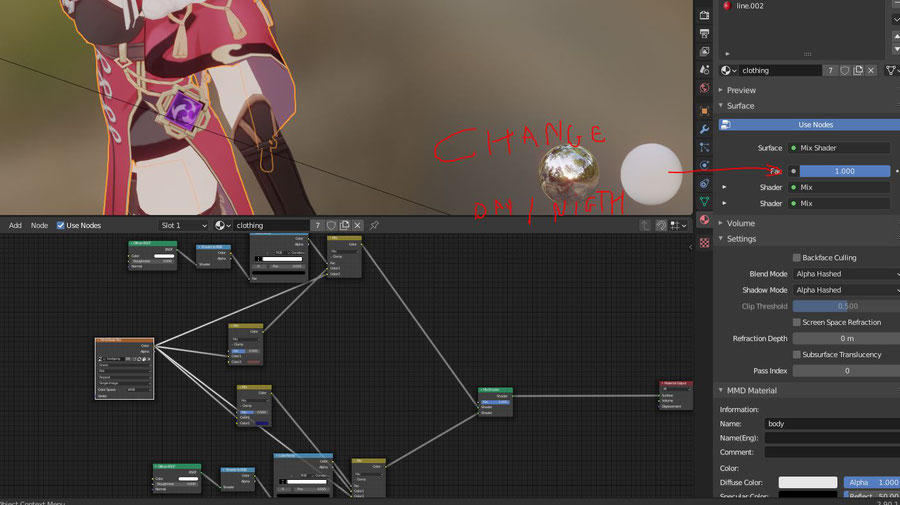Toggle node snapping magnet icon

point(661,226)
